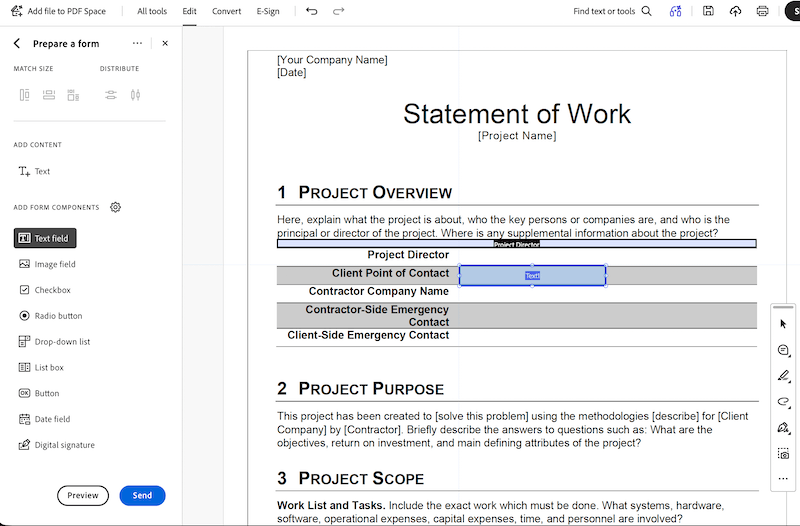800x526 pixels.
Task: Click the Project Scope heading
Action: (351, 479)
